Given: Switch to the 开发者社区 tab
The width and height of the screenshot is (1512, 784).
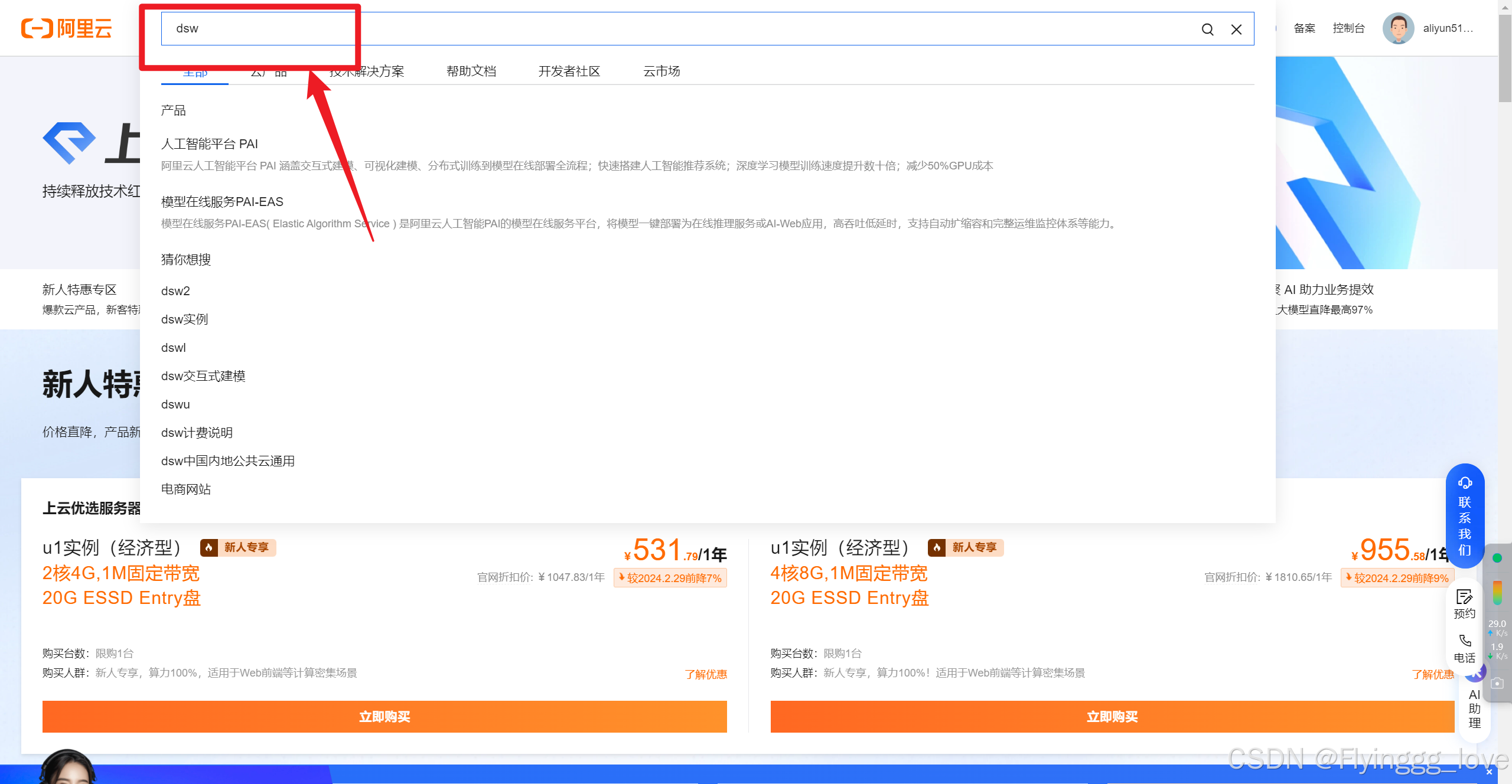Looking at the screenshot, I should [x=569, y=71].
